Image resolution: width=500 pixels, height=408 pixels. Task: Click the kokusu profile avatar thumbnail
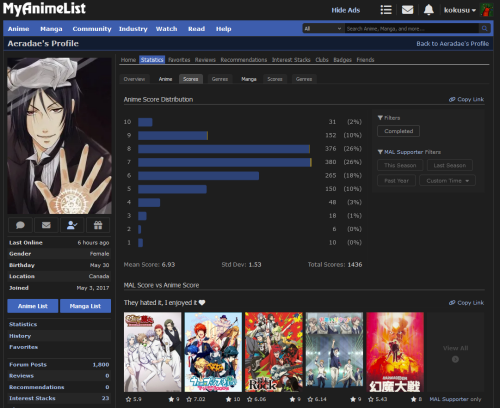pos(486,10)
